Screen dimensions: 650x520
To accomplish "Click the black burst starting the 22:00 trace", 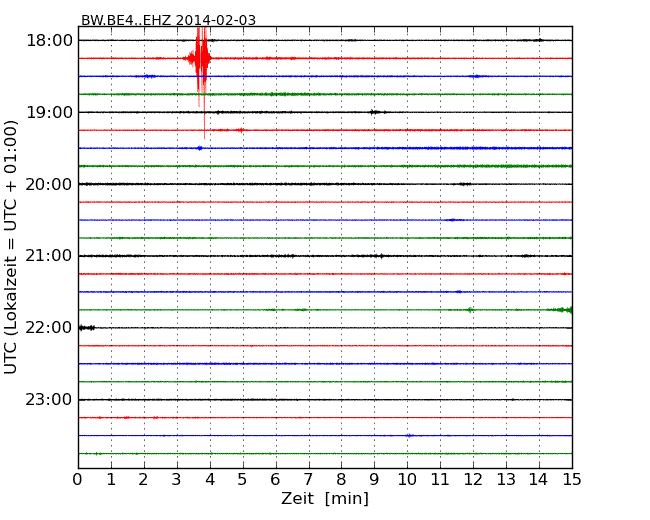I will click(86, 328).
